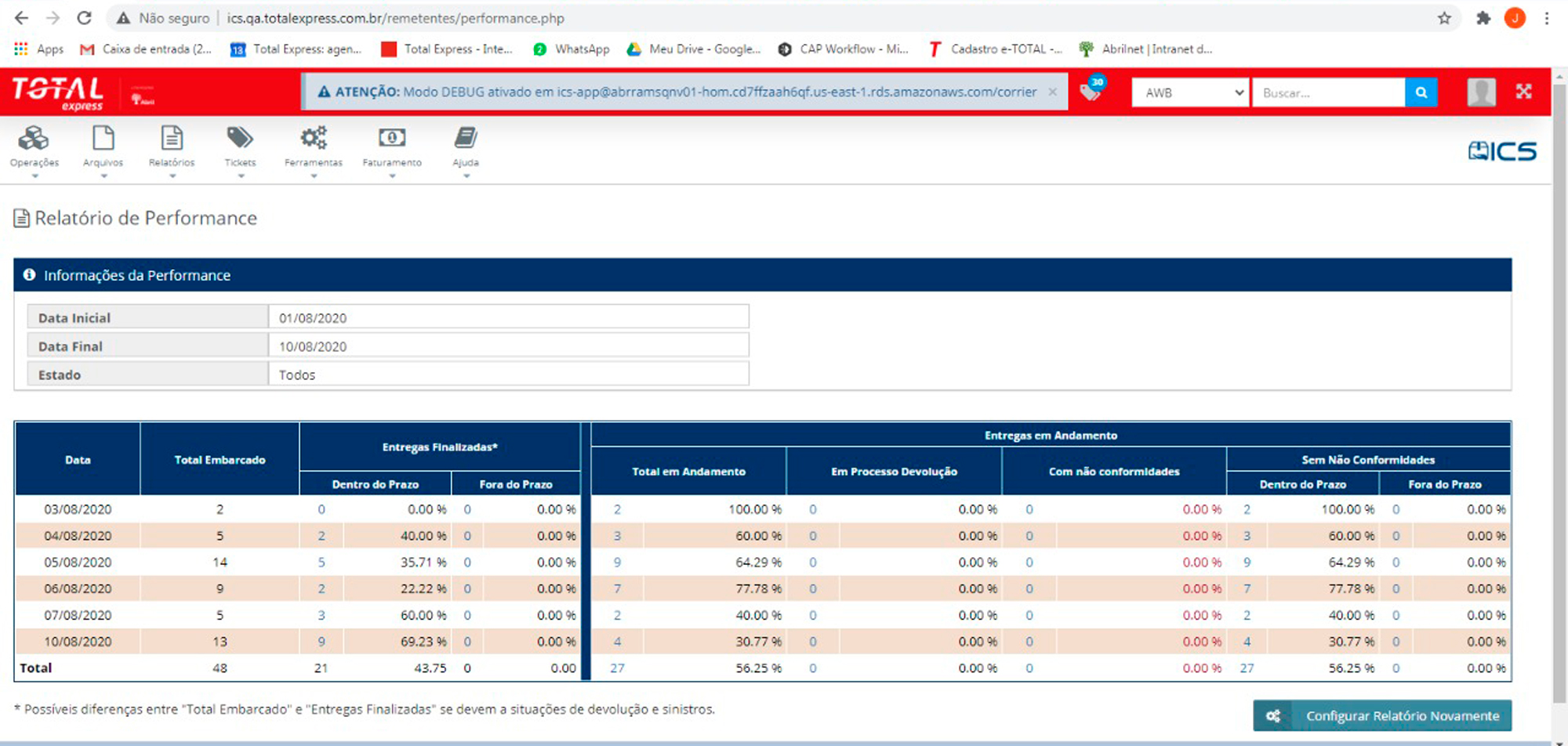Click Configurar Relatório Novamente button
Image resolution: width=1568 pixels, height=746 pixels.
1382,715
